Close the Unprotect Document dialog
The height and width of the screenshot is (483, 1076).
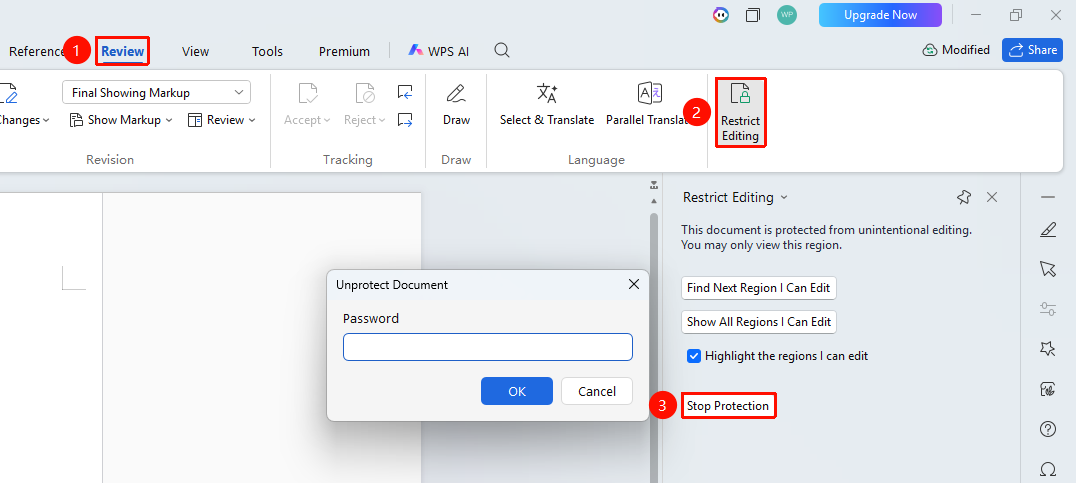[x=634, y=284]
